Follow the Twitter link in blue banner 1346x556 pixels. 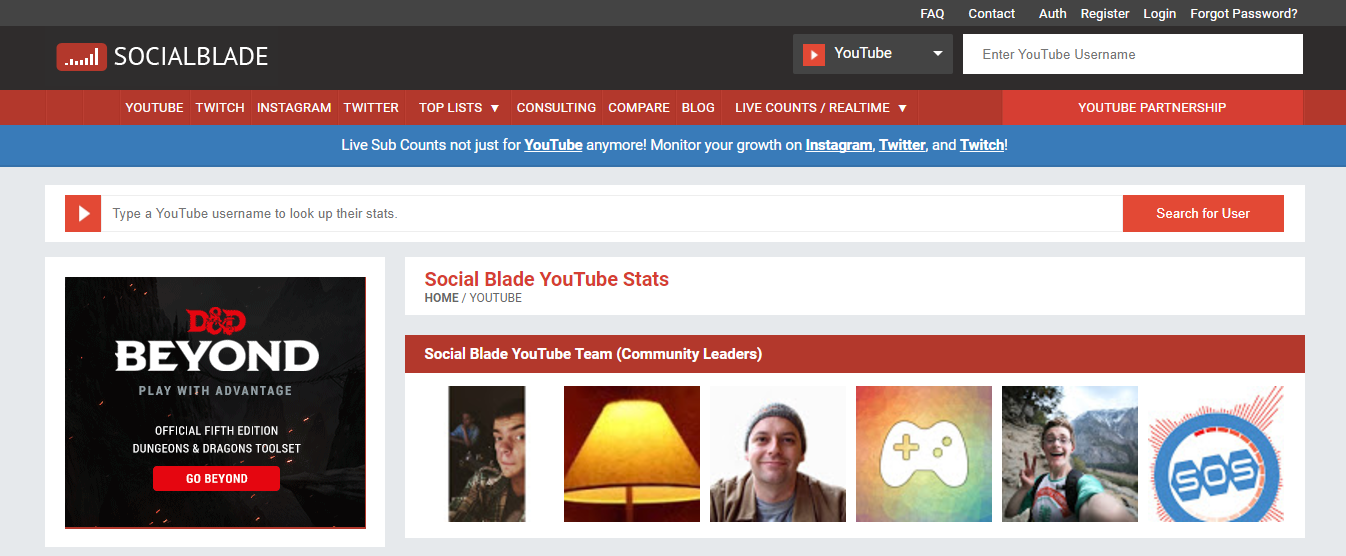click(902, 145)
